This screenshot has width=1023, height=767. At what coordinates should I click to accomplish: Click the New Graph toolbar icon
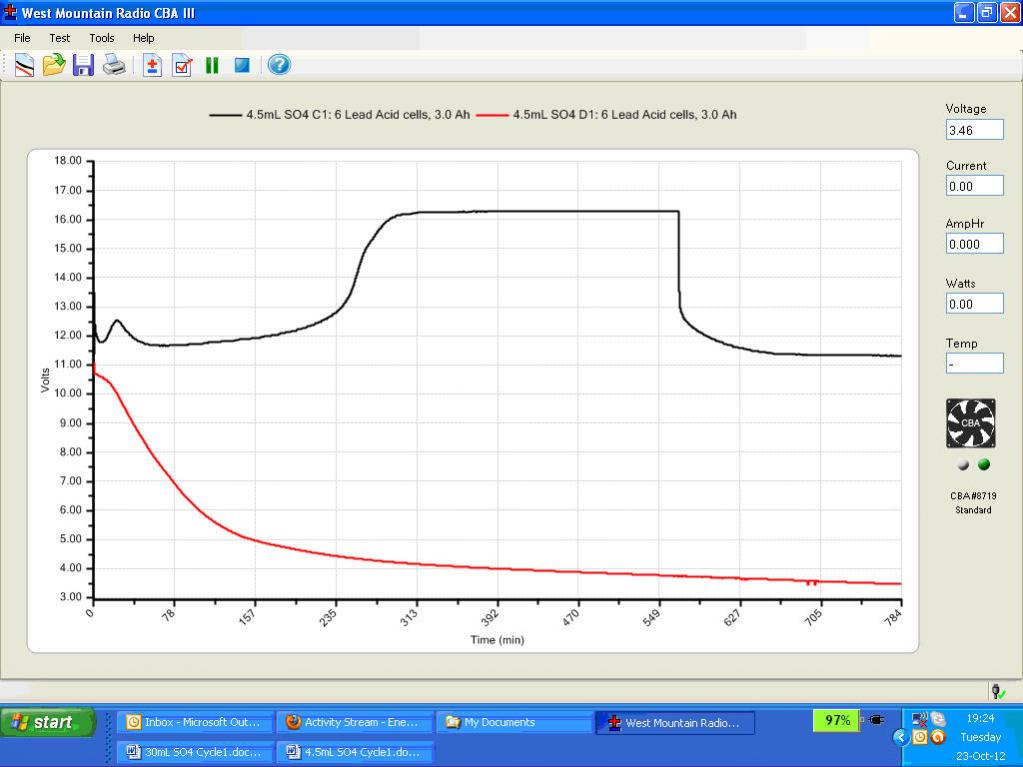24,65
